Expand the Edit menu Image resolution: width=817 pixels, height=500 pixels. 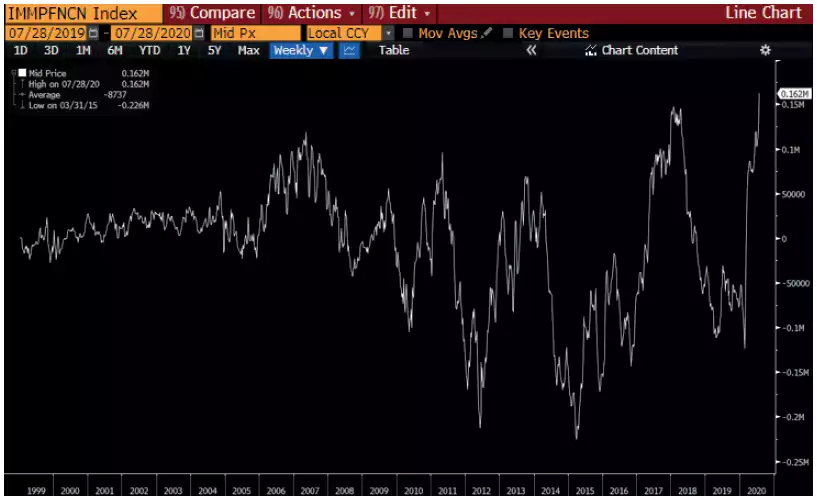(400, 13)
